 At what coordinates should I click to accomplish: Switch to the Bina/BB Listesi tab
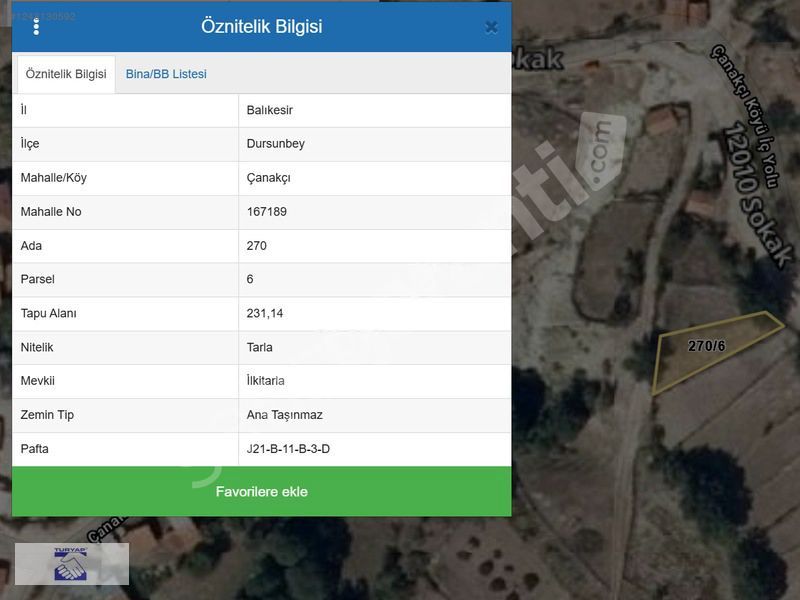(x=166, y=74)
